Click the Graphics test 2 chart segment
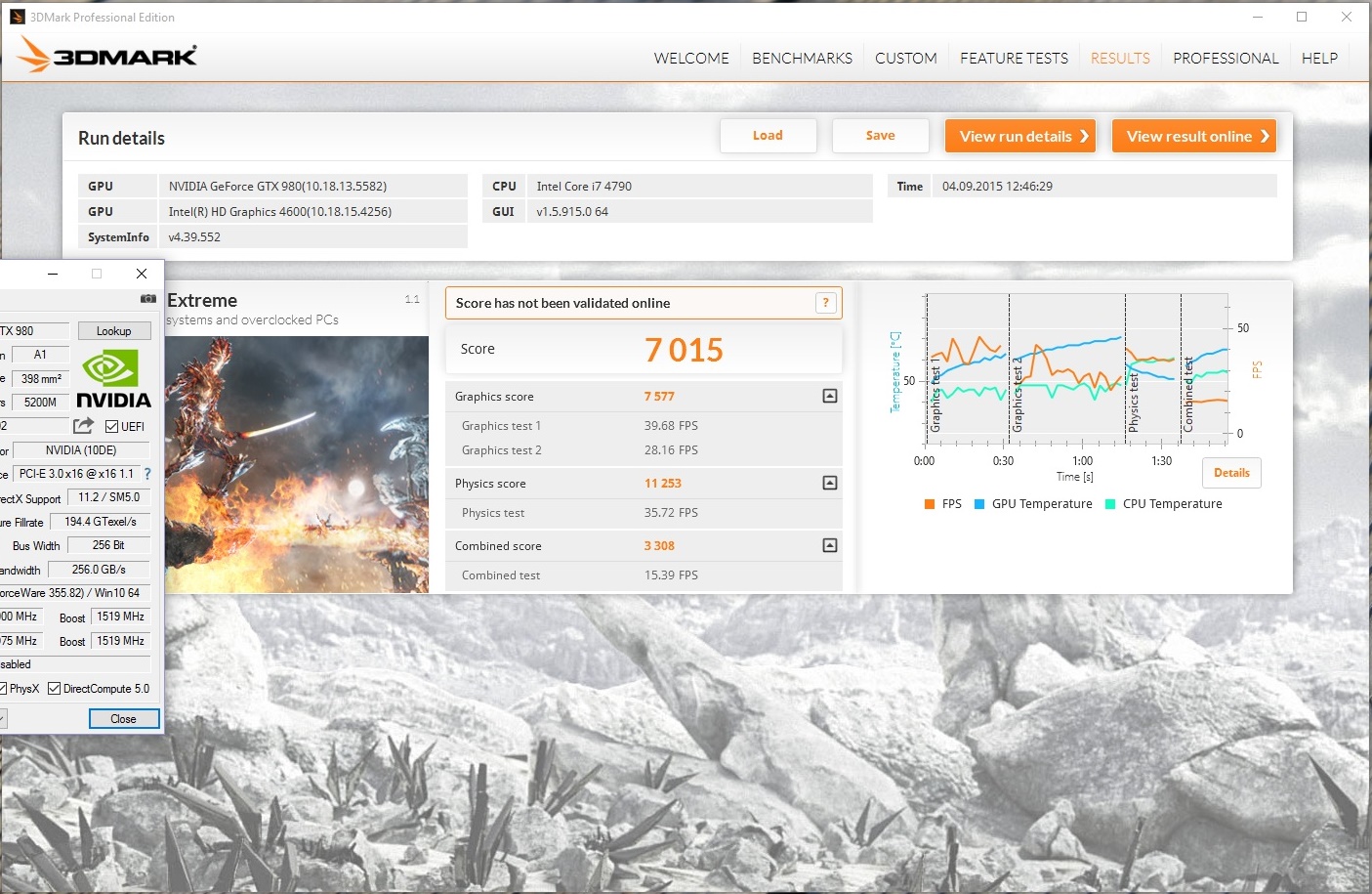The image size is (1372, 894). (x=1067, y=369)
